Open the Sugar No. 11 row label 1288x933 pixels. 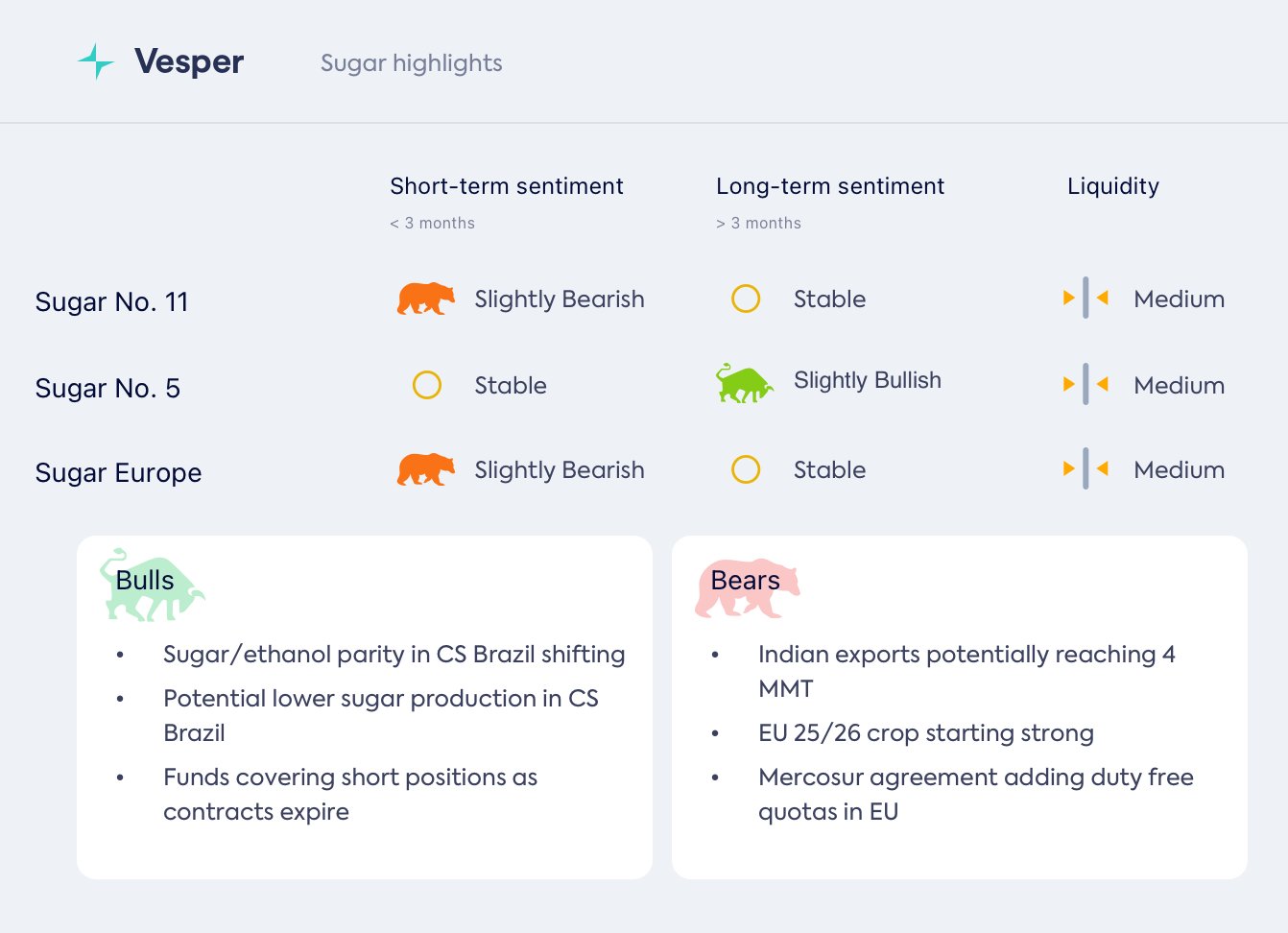click(111, 302)
